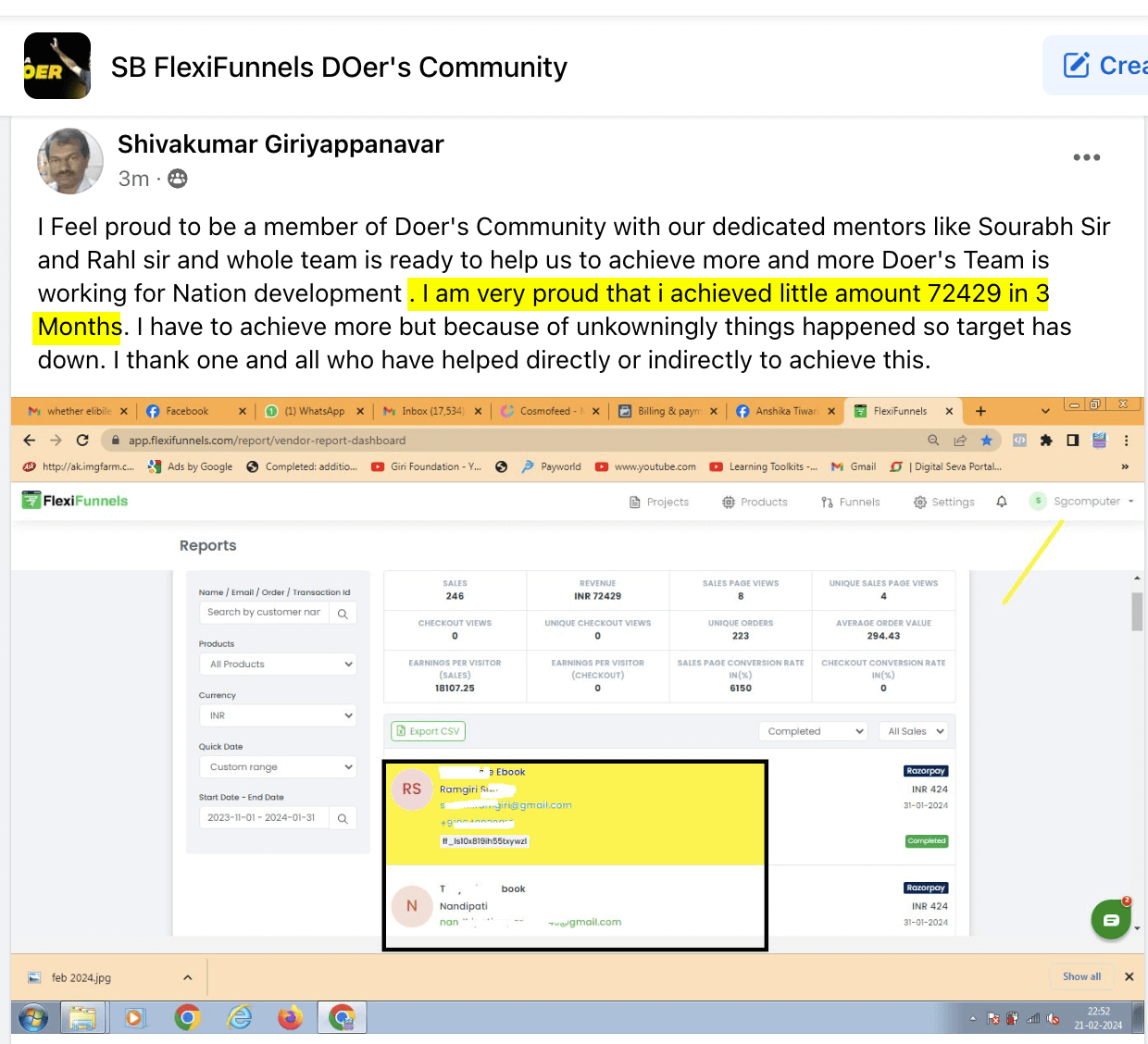Viewport: 1148px width, 1044px height.
Task: Open Products in the FlexiFunnels navbar
Action: tap(755, 501)
